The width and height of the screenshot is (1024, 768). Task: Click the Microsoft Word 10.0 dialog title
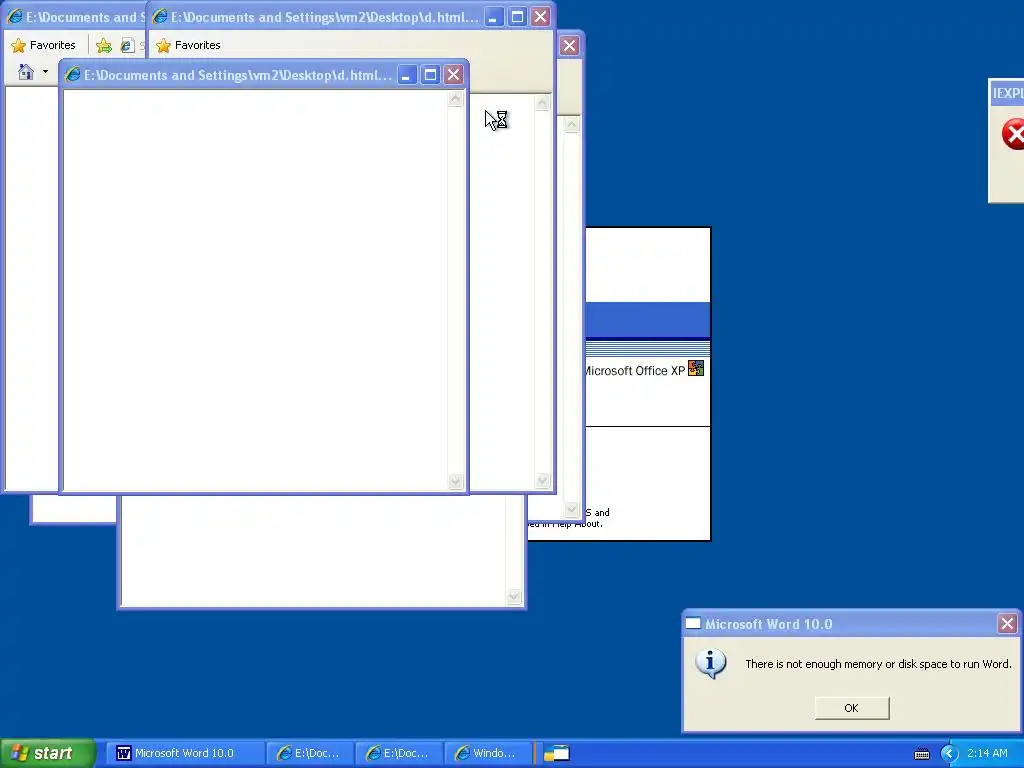(769, 624)
